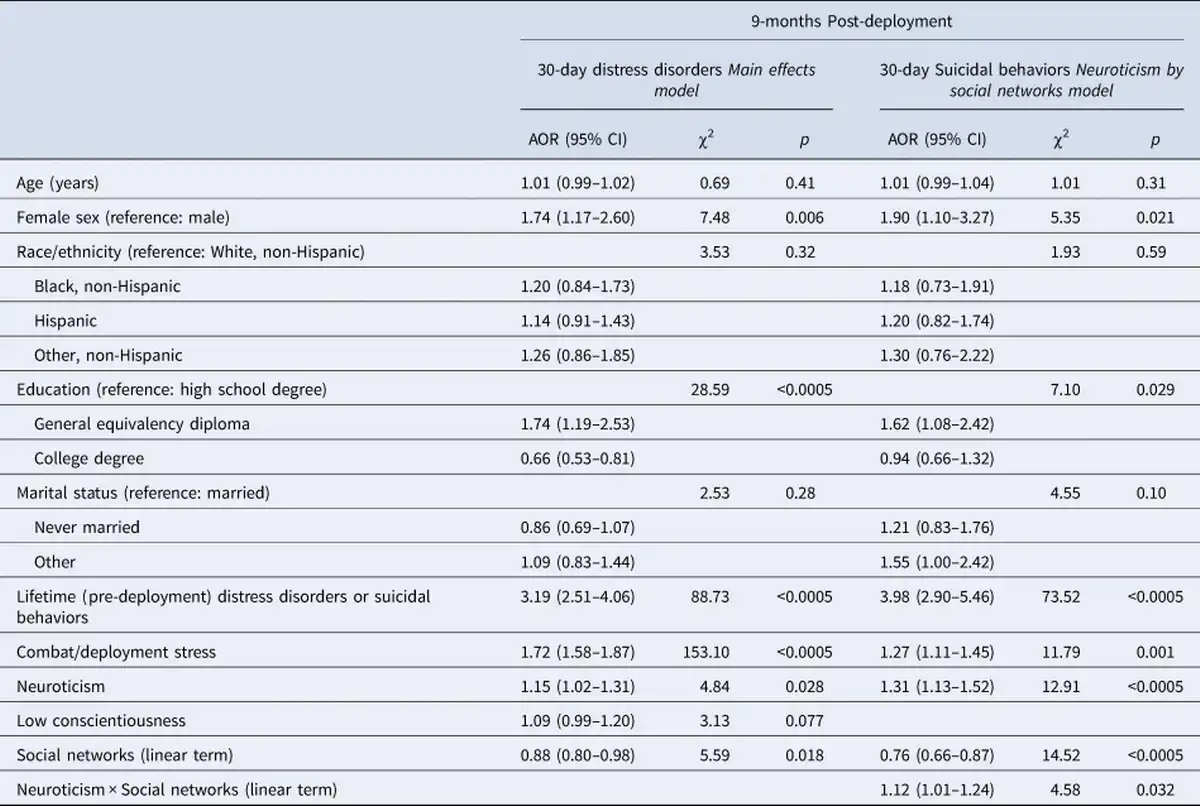Select the 153.10 chi-square value
1200x806 pixels.
coord(706,652)
